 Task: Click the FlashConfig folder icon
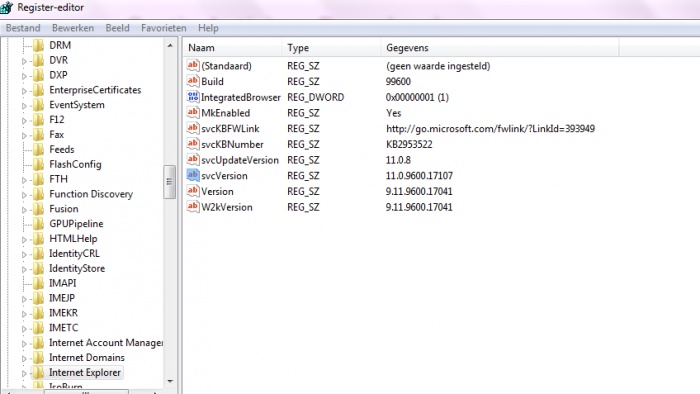[39, 164]
